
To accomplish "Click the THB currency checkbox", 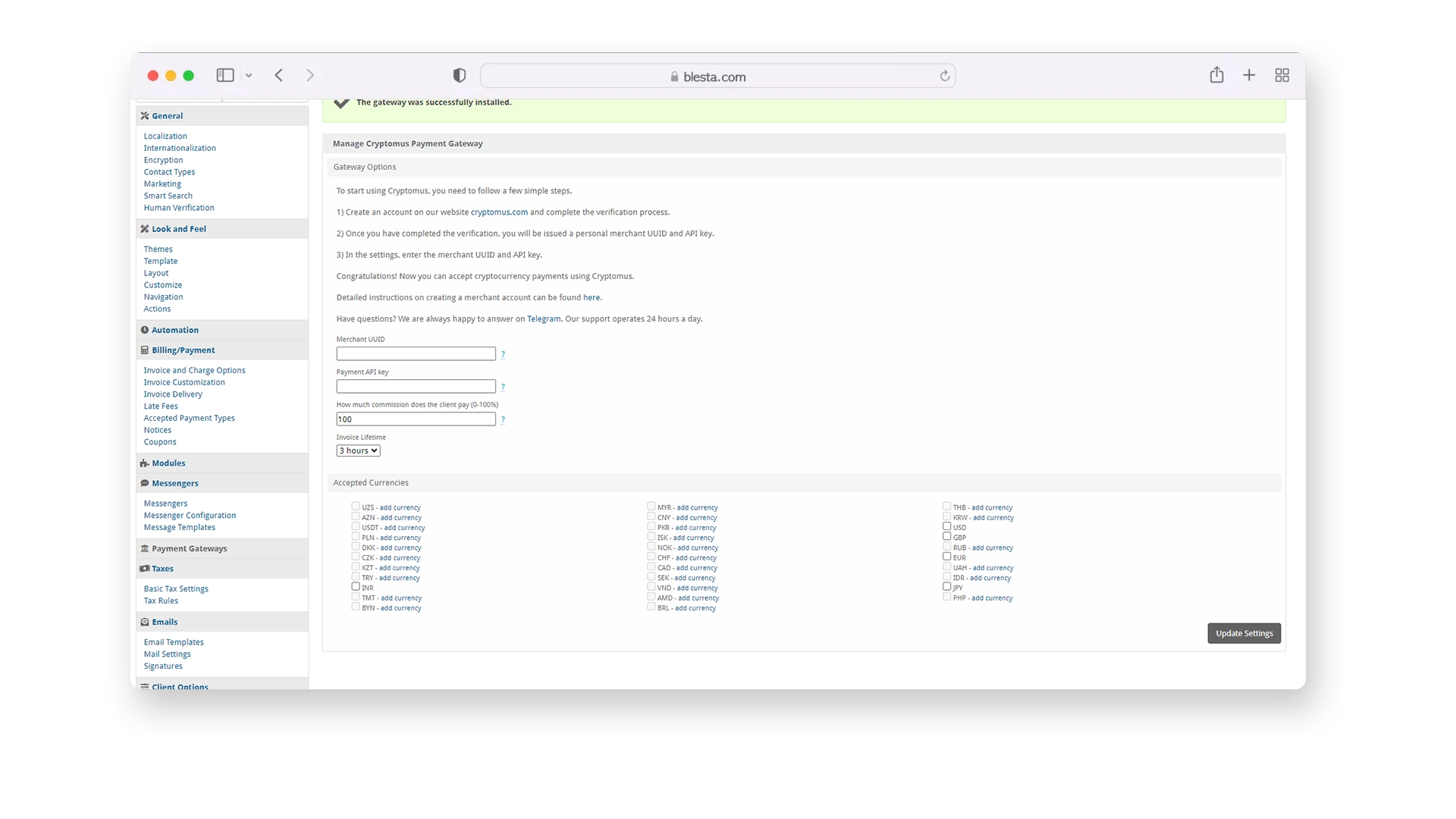I will pyautogui.click(x=947, y=506).
